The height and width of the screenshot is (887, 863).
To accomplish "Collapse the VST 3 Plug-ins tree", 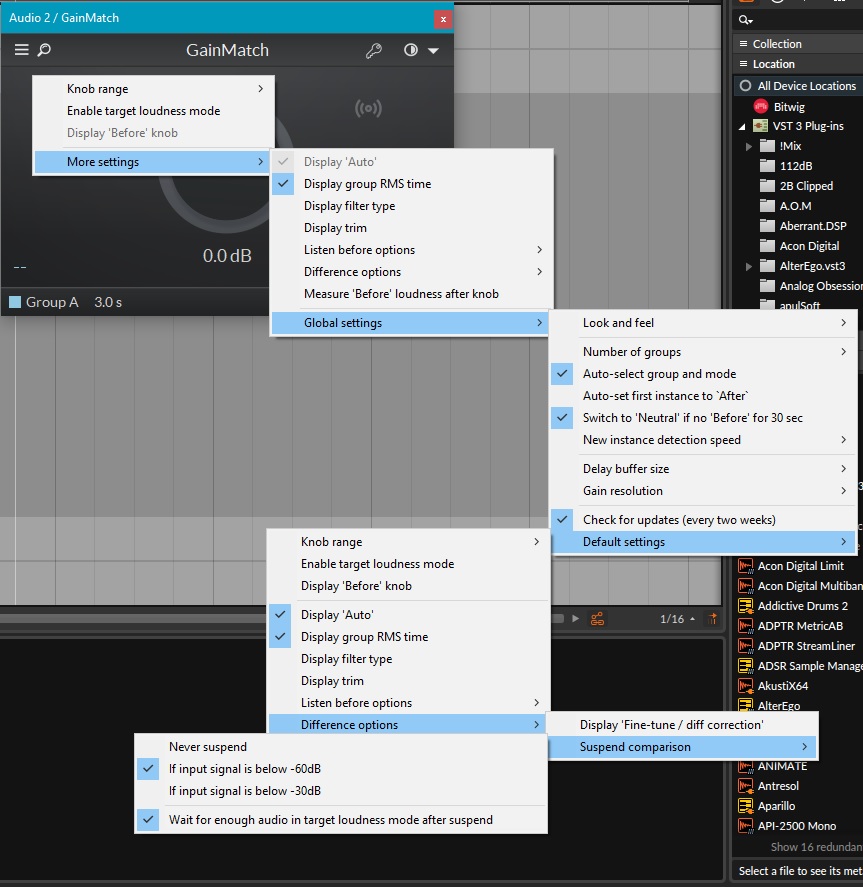I will (743, 127).
